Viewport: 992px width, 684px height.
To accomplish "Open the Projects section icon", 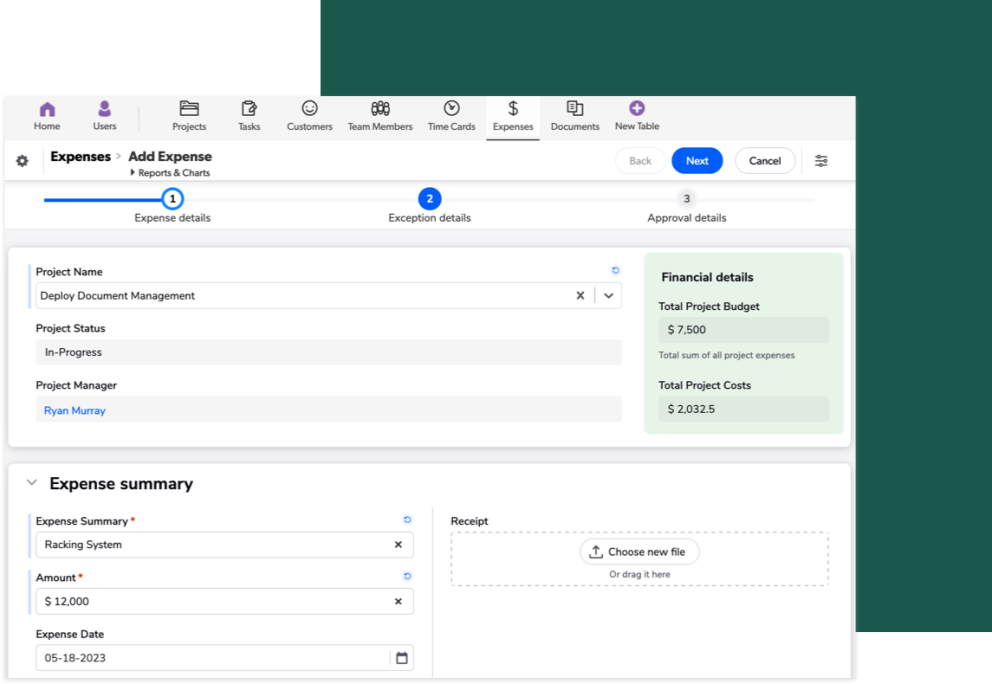I will (x=189, y=110).
